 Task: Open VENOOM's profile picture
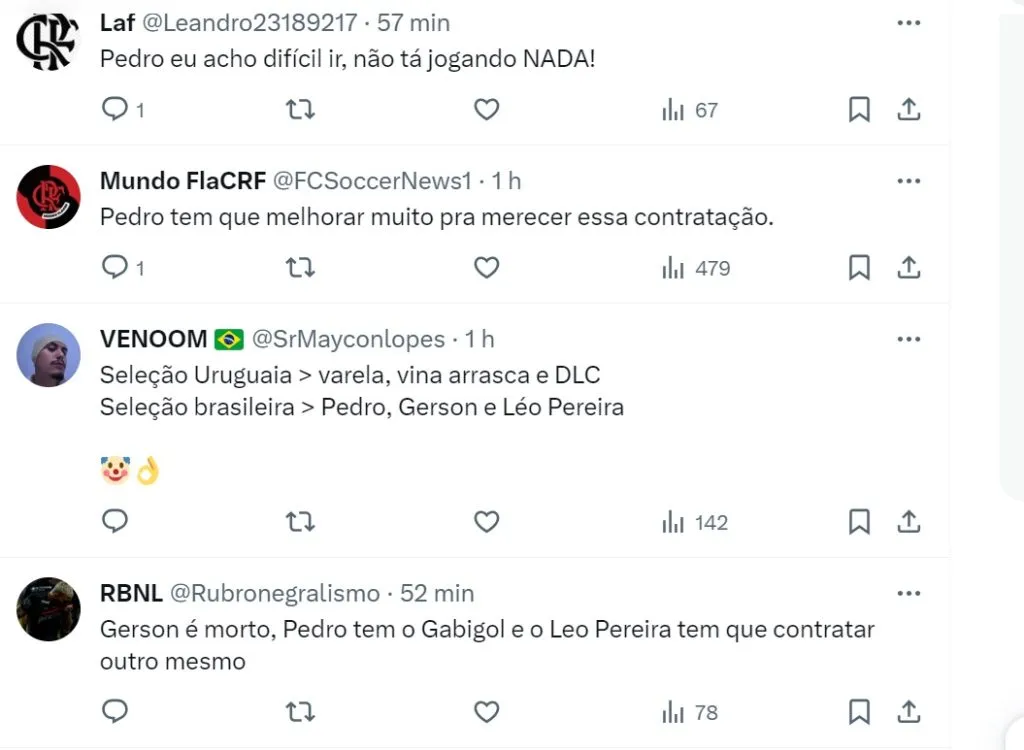pos(48,355)
